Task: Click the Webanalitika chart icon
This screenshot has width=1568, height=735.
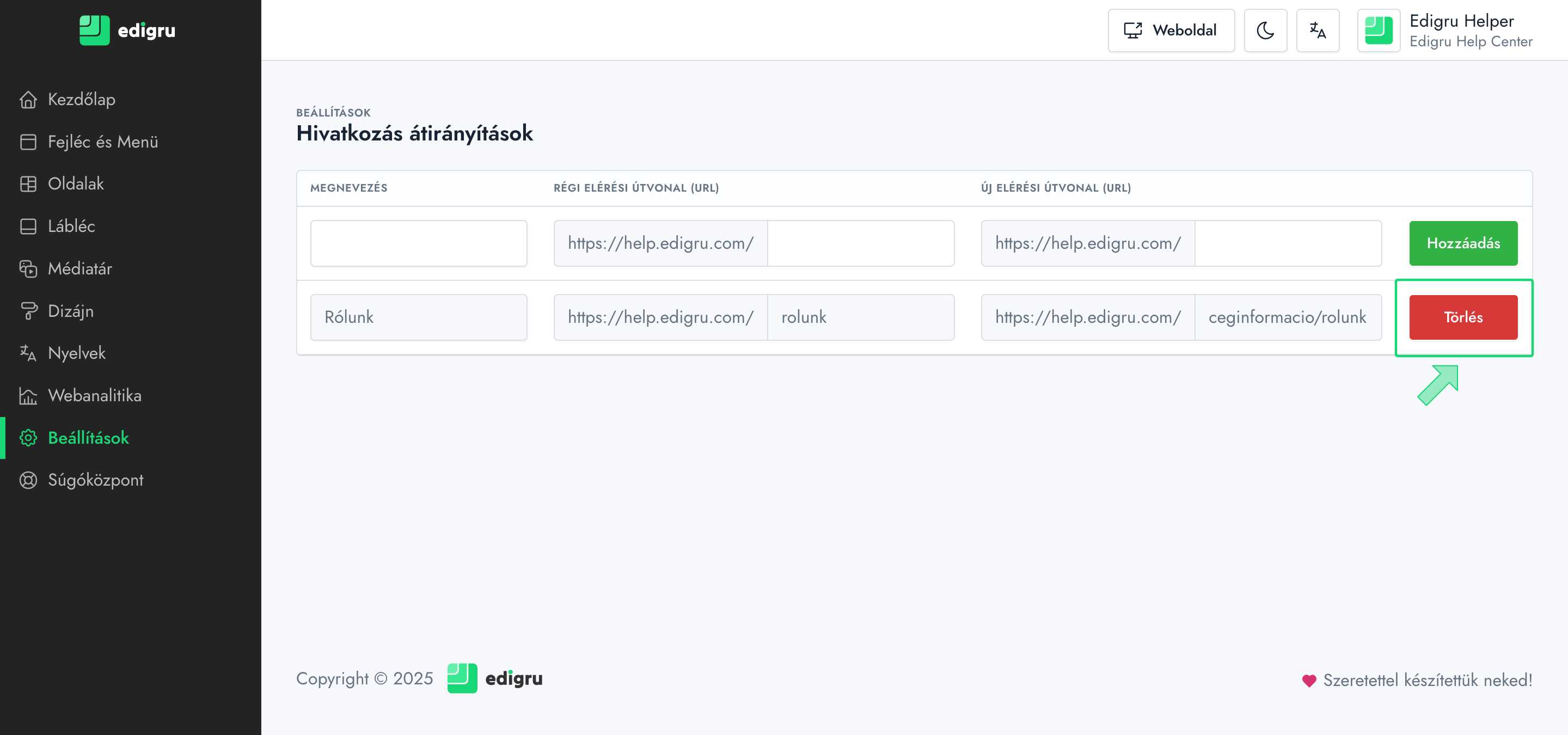Action: pos(28,395)
